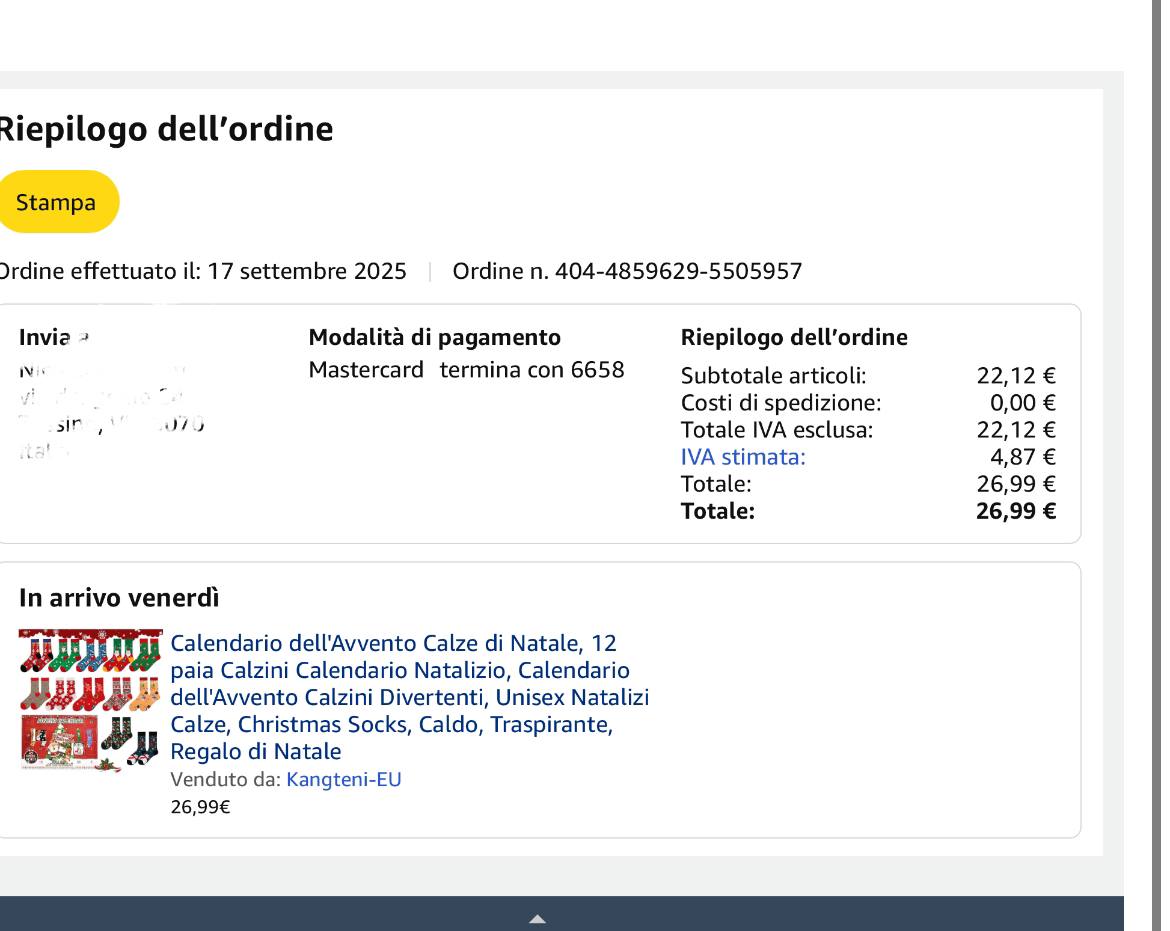1170x931 pixels.
Task: Open the Calendario dell'Avvento Calze product title
Action: point(409,696)
